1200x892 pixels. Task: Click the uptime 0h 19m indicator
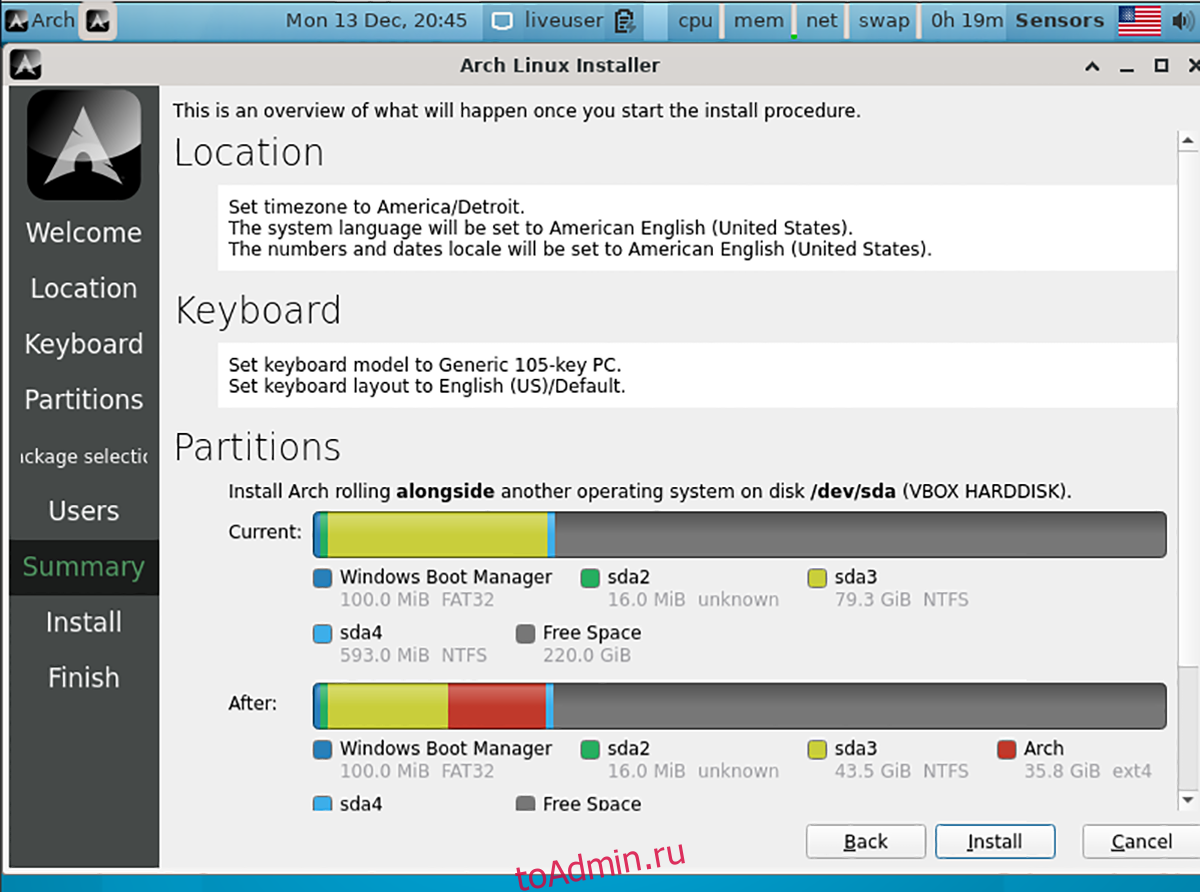(966, 20)
